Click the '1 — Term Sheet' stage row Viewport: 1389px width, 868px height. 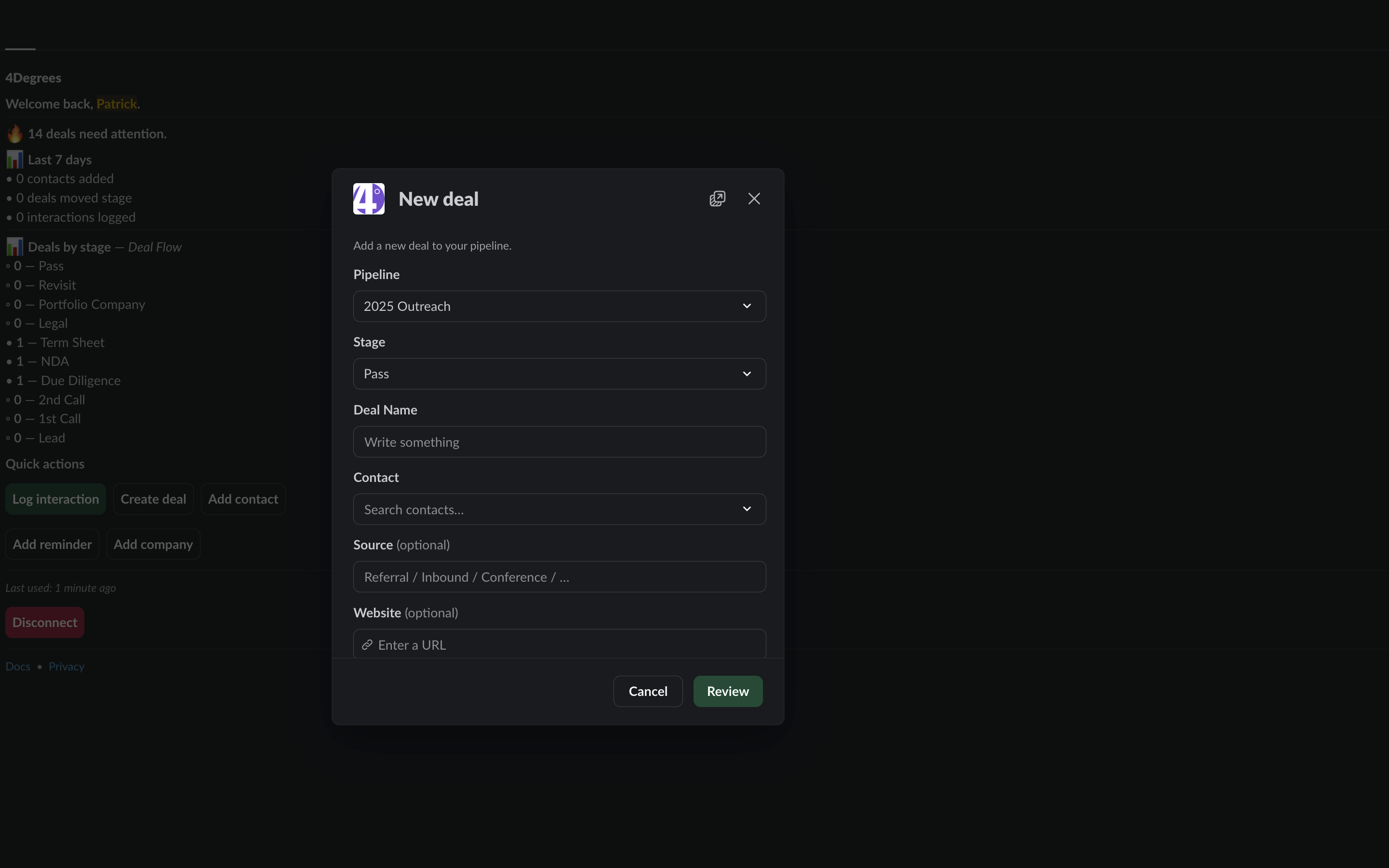coord(56,343)
